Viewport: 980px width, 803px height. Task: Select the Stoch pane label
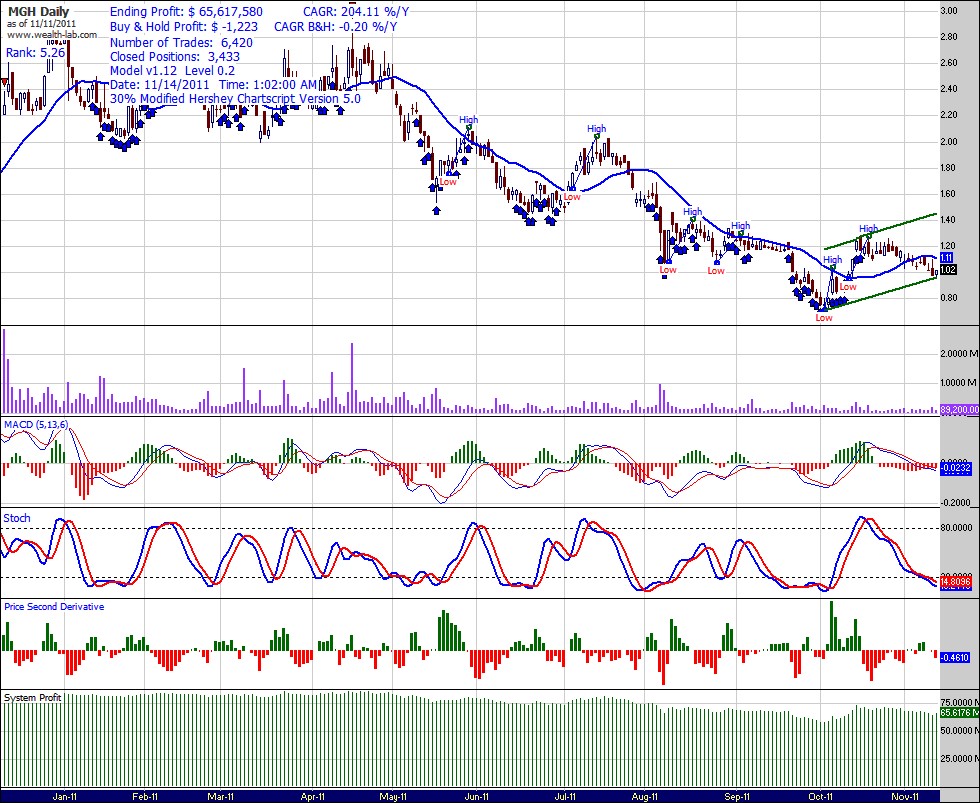pyautogui.click(x=17, y=518)
